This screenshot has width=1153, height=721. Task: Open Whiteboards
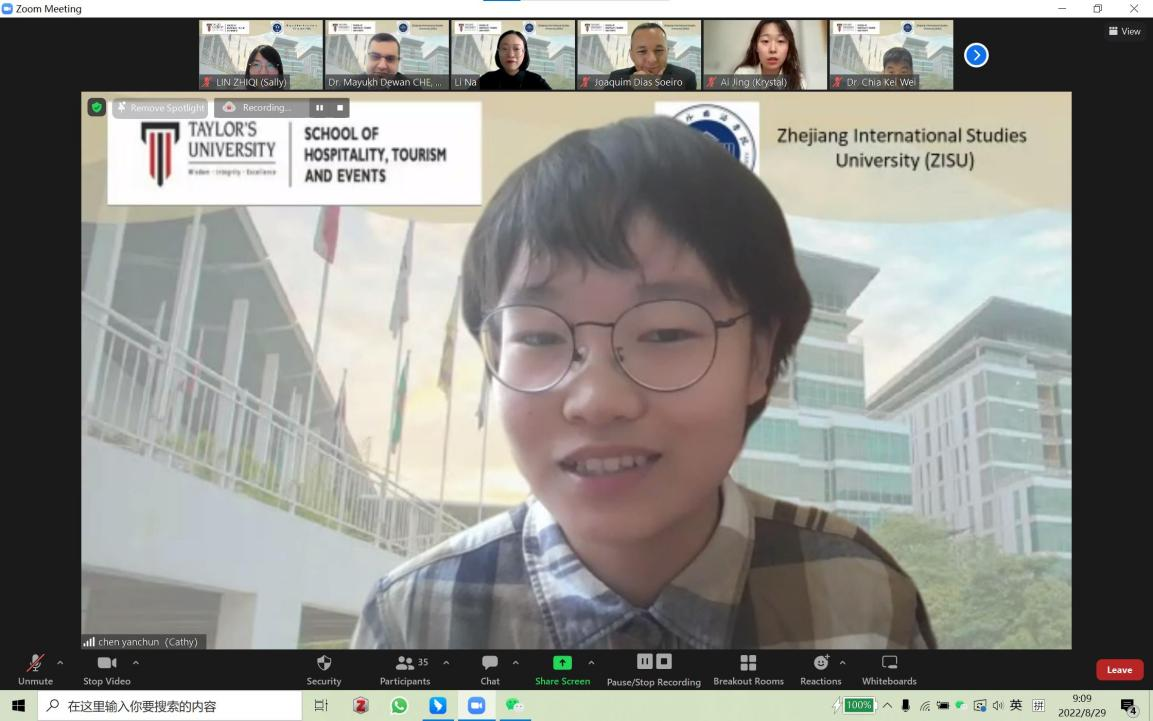pos(889,663)
